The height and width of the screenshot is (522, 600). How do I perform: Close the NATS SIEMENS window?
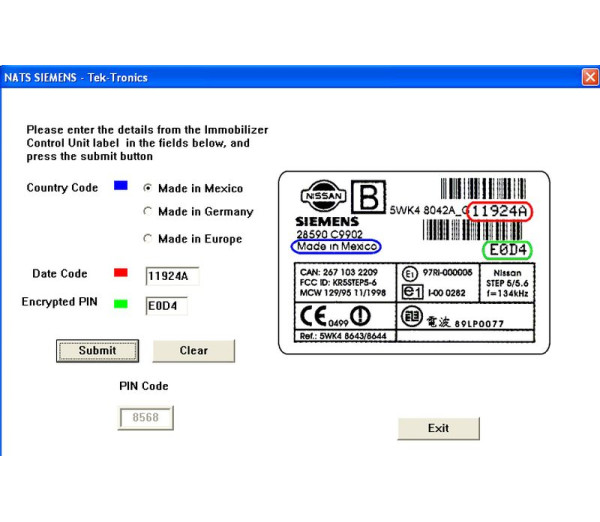[x=589, y=77]
